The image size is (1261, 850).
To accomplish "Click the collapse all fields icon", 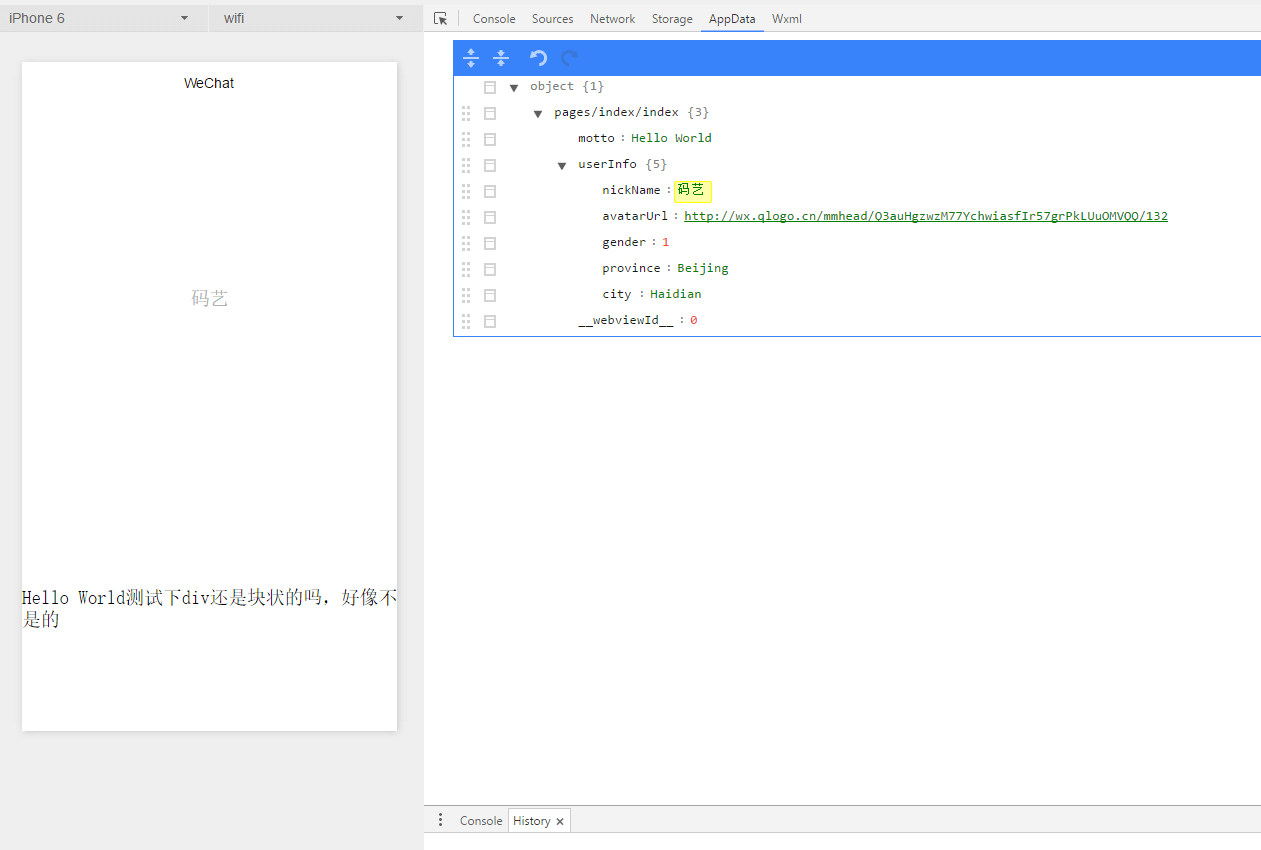I will (501, 58).
